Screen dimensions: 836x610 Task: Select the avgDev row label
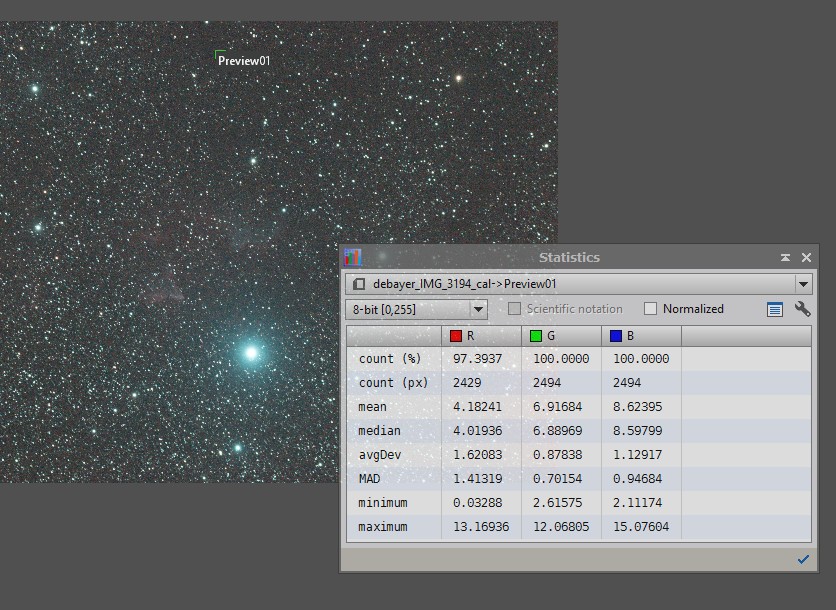pos(379,455)
